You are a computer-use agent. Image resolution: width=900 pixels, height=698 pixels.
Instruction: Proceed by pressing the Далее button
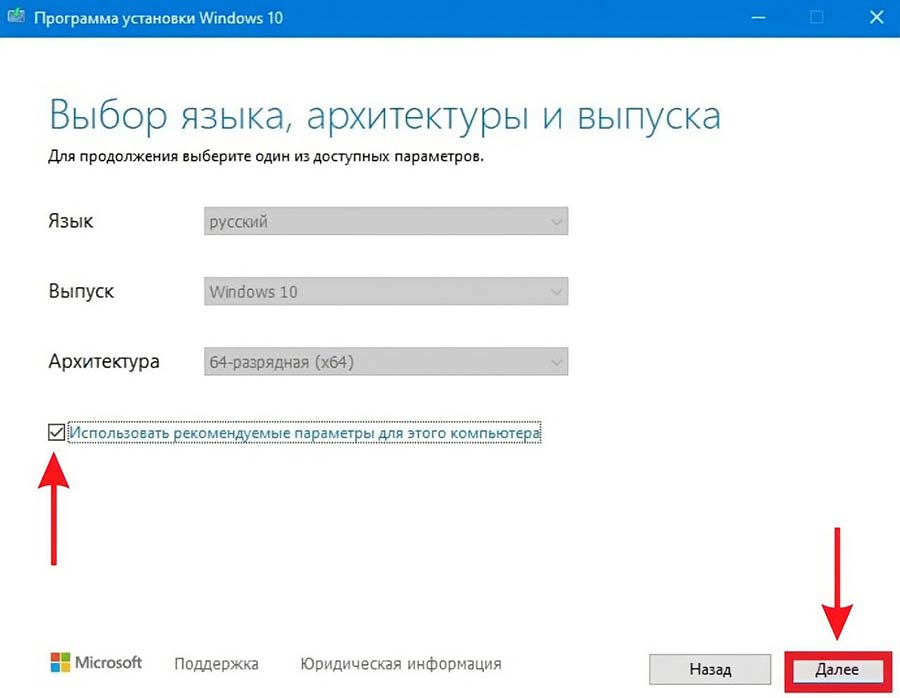point(836,669)
